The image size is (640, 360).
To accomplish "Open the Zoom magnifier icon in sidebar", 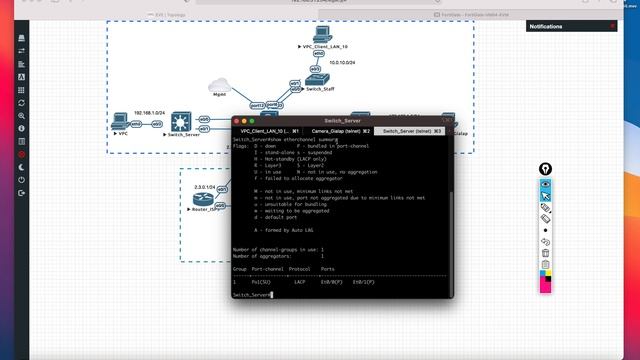I will [21, 116].
